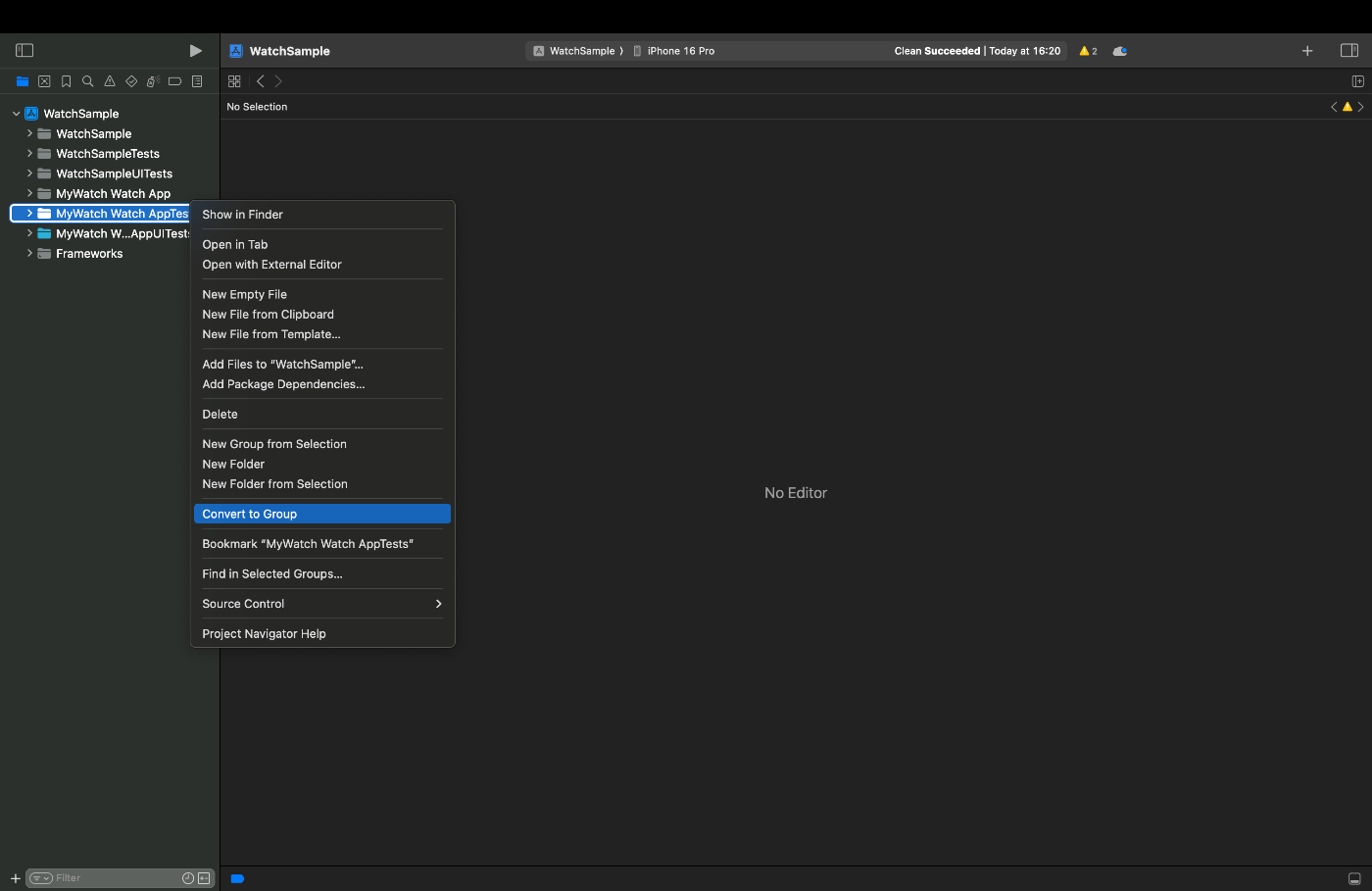The width and height of the screenshot is (1372, 891).
Task: Open the Project navigator folder icon
Action: (23, 81)
